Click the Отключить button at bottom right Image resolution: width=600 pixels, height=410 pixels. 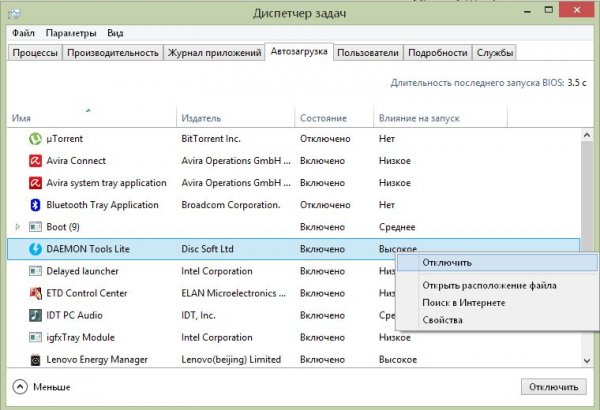click(x=553, y=387)
